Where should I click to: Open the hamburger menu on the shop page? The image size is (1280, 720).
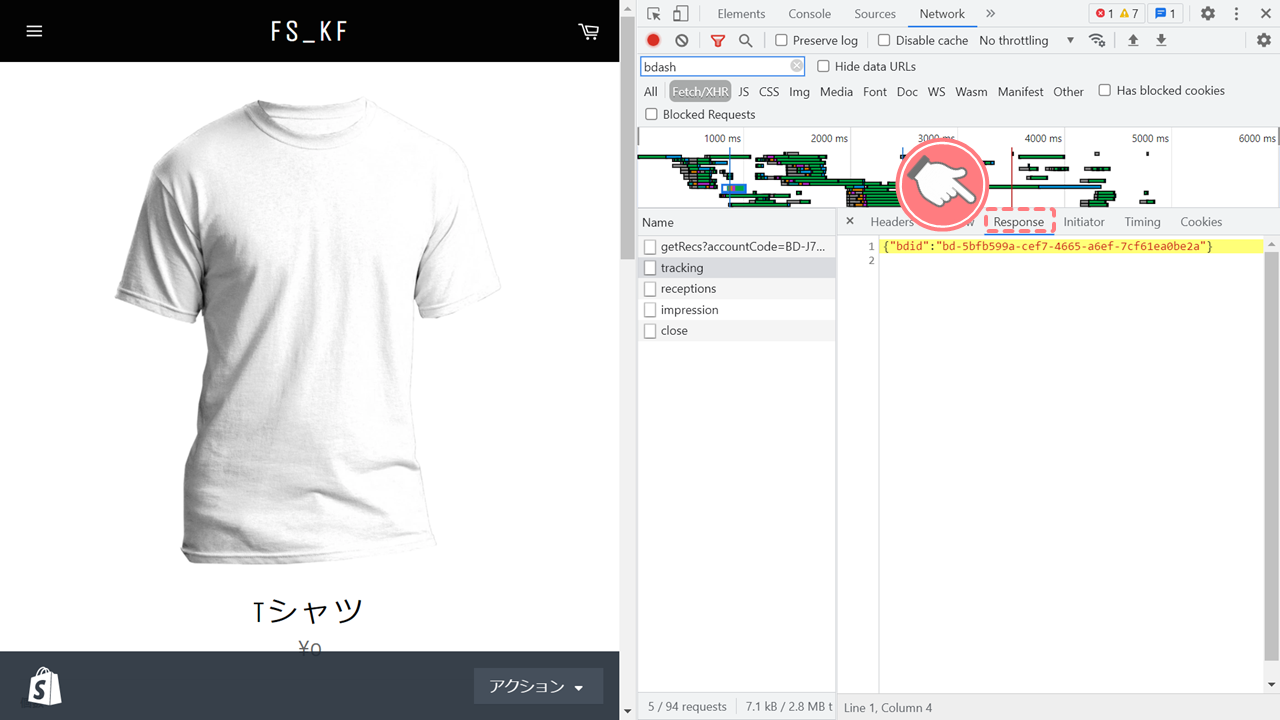coord(34,31)
